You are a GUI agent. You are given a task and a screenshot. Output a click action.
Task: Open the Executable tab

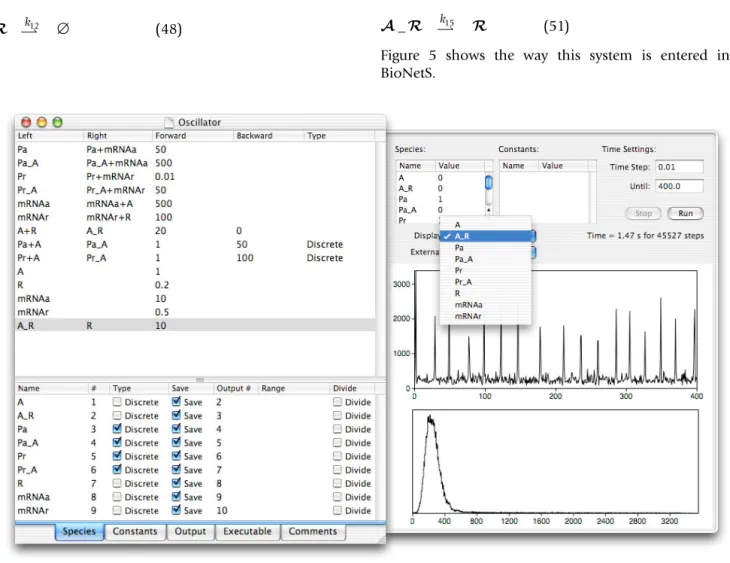(247, 531)
